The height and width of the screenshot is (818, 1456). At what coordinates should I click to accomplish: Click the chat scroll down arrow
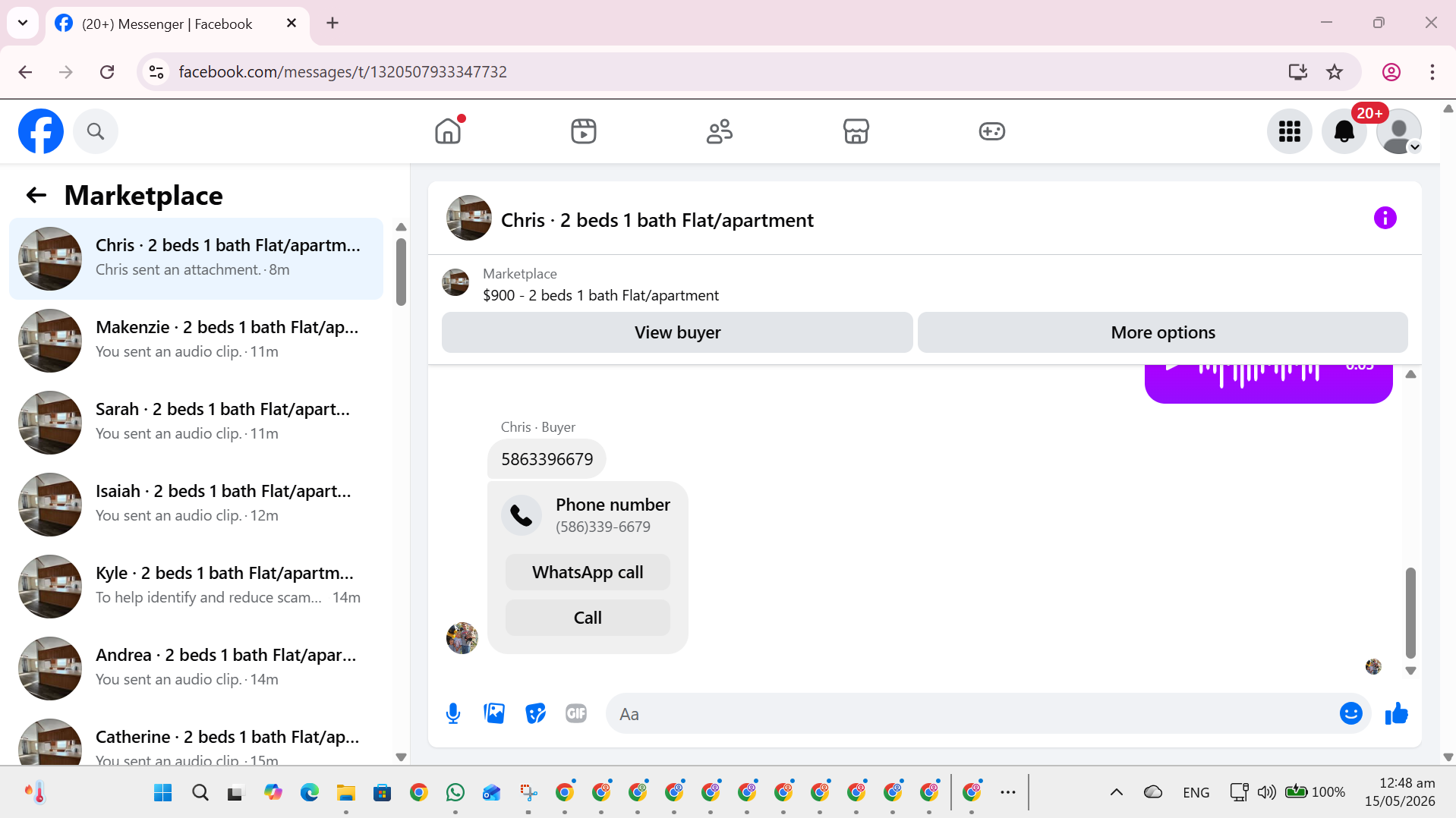coord(1410,671)
